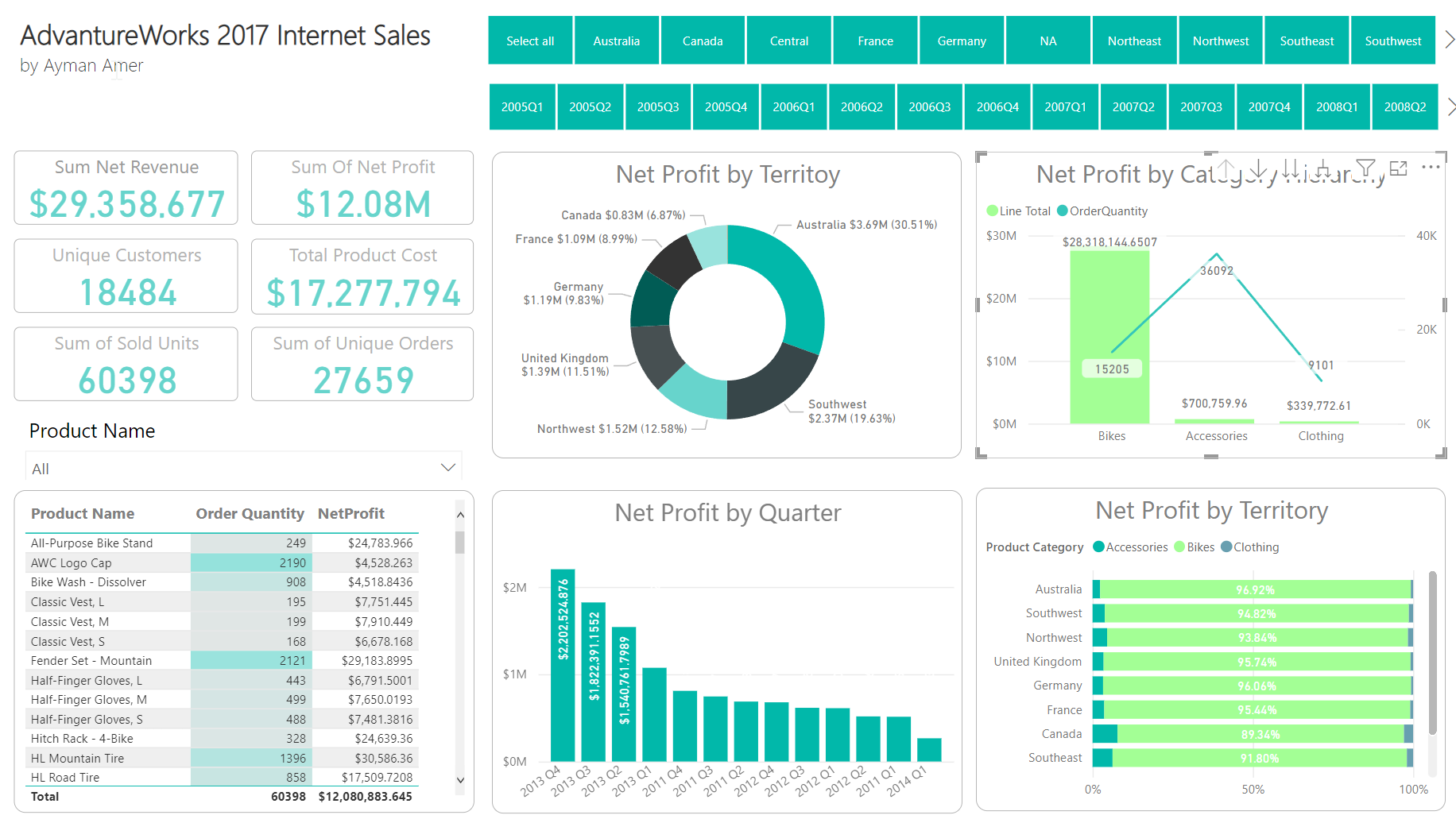Viewport: 1456px width, 819px height.
Task: Open Focus mode for category chart
Action: click(1399, 168)
